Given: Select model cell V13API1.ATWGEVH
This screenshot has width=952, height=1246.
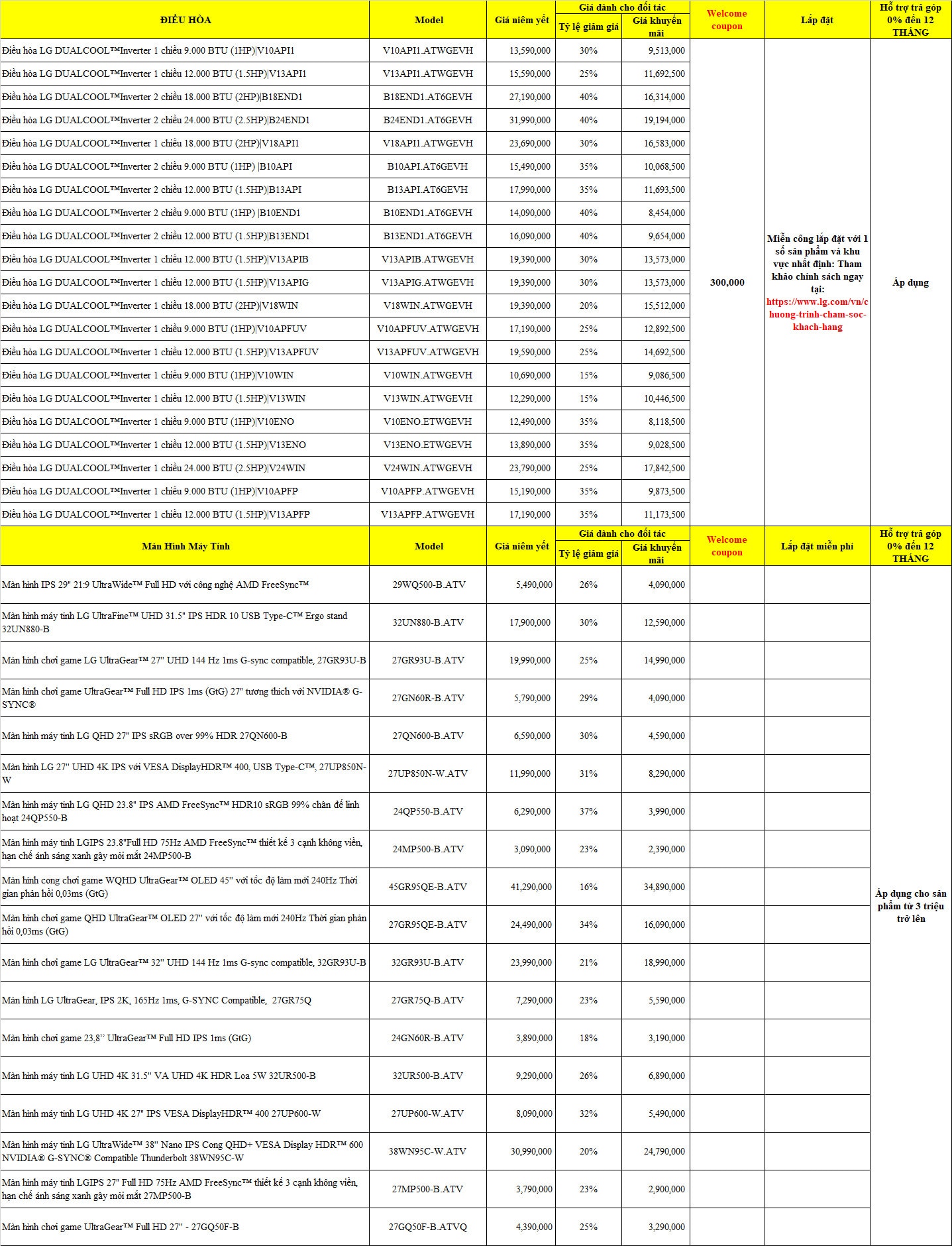Looking at the screenshot, I should point(428,74).
